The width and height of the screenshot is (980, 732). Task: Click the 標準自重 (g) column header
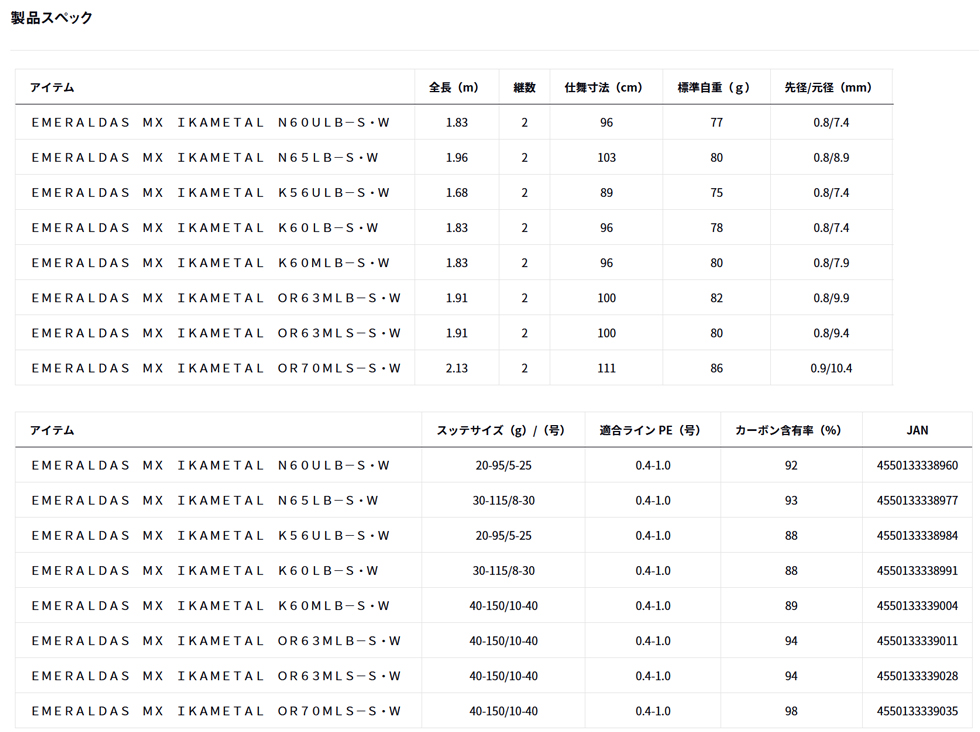coord(714,88)
